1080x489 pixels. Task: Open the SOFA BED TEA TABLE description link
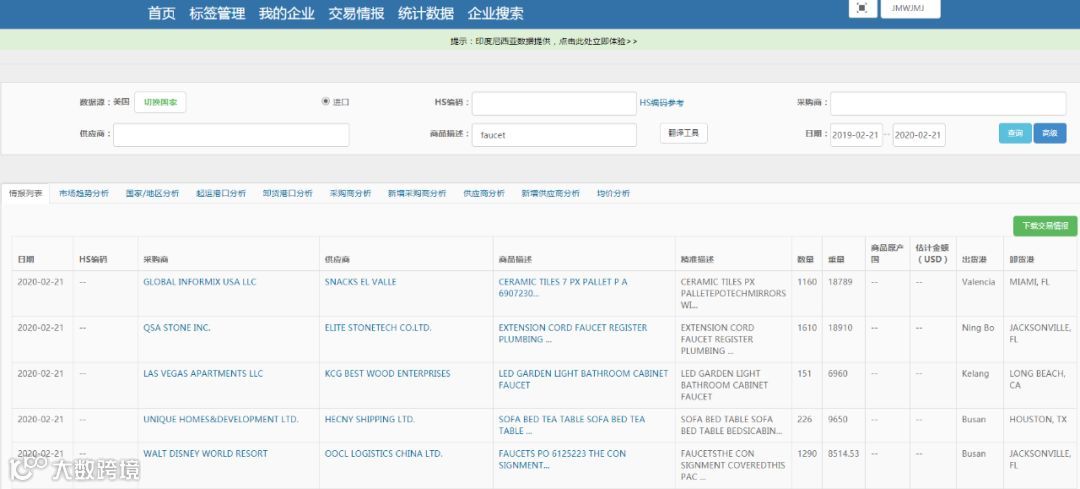point(572,425)
